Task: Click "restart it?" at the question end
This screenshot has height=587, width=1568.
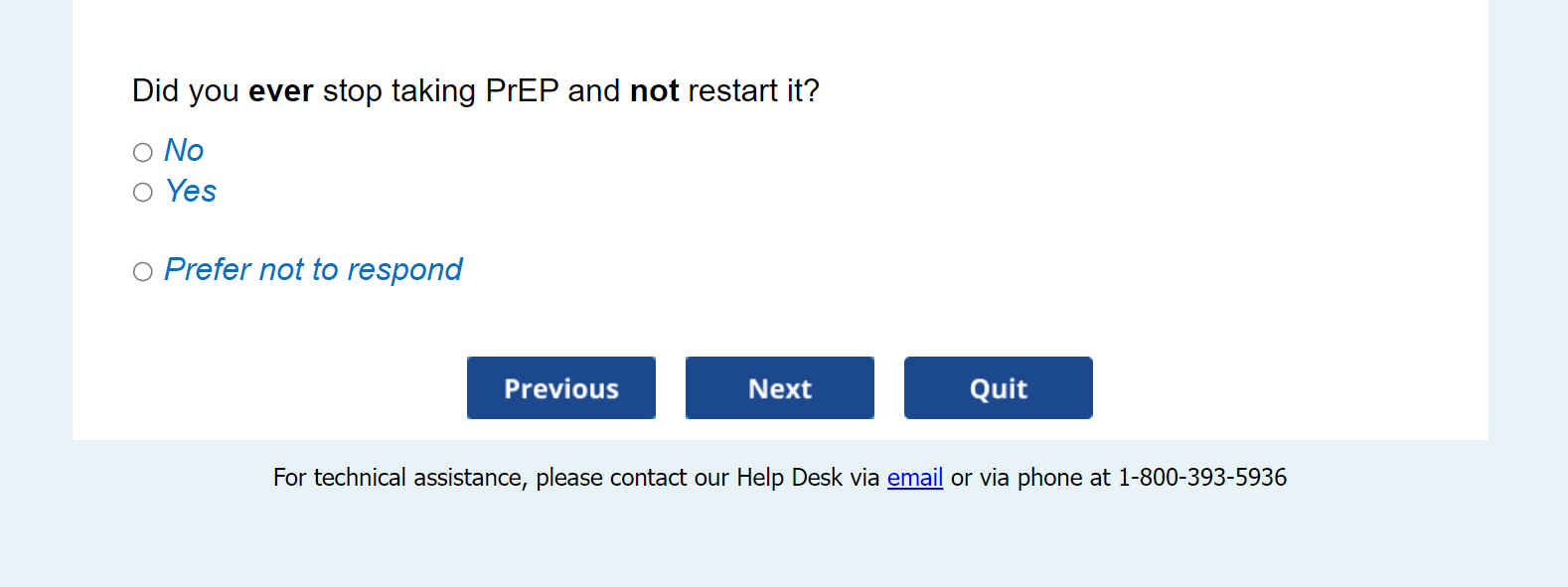Action: tap(753, 91)
